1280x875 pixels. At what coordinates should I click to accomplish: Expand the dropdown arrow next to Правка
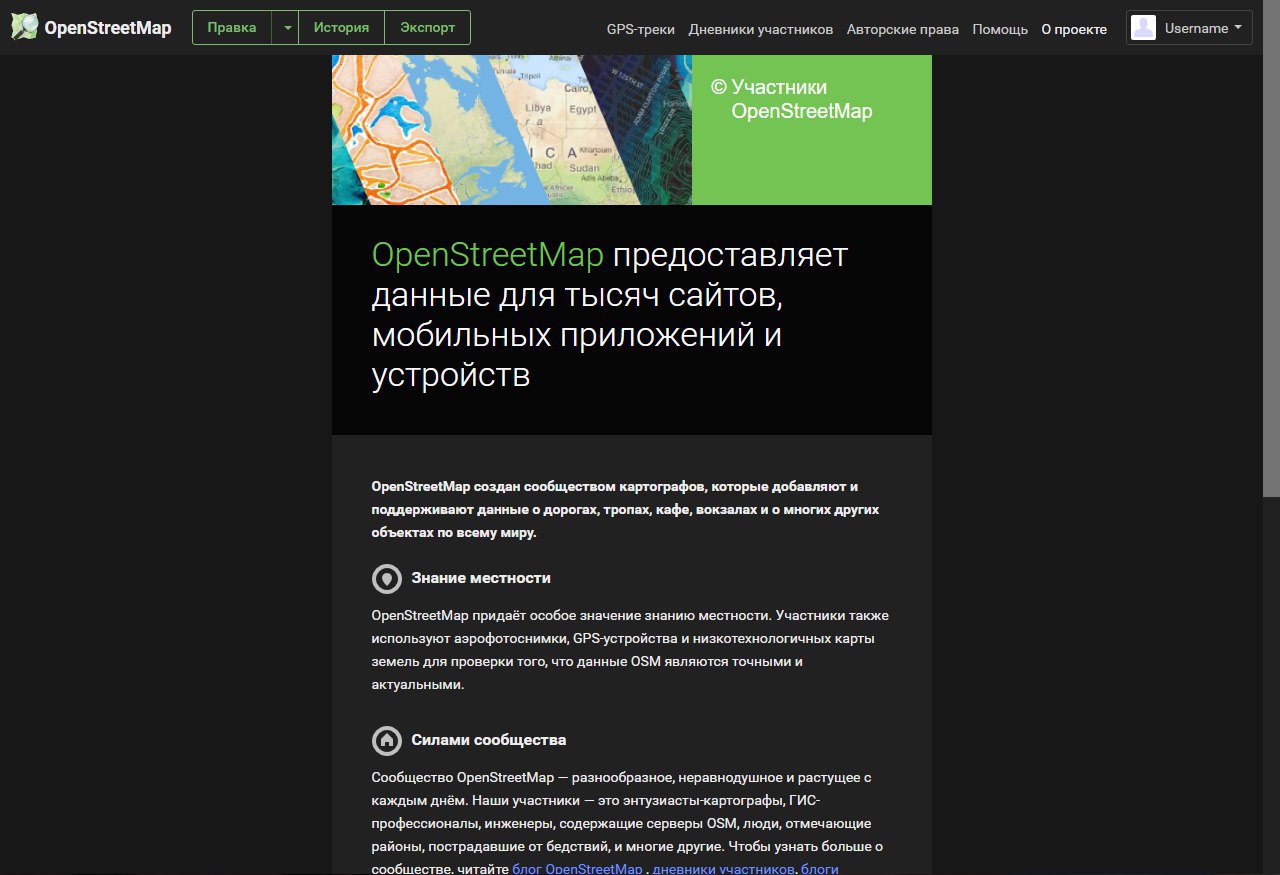coord(285,28)
